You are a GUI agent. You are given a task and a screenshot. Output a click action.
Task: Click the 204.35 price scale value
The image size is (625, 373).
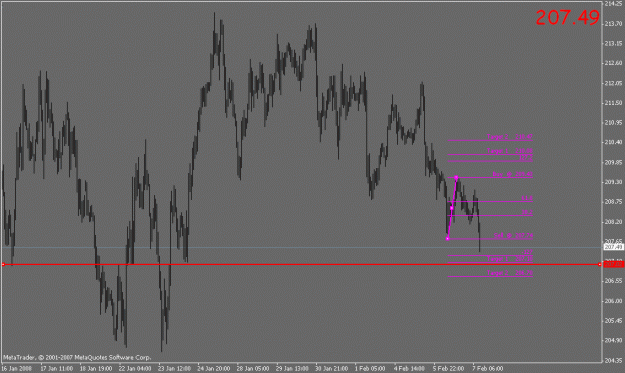point(613,360)
